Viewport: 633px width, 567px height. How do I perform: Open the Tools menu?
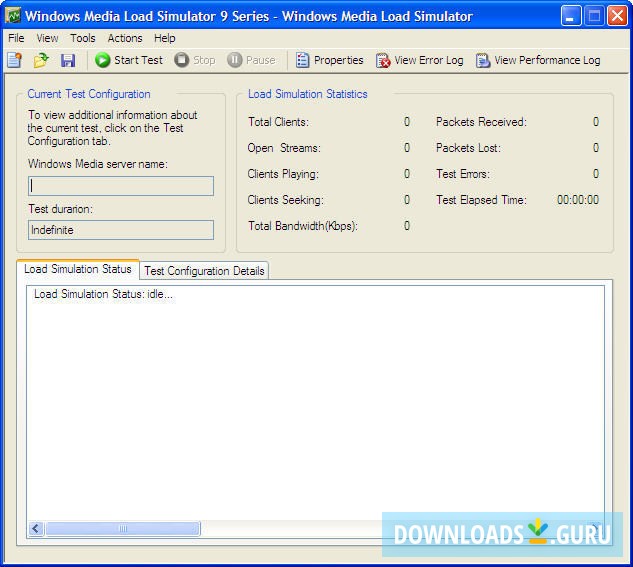click(83, 38)
